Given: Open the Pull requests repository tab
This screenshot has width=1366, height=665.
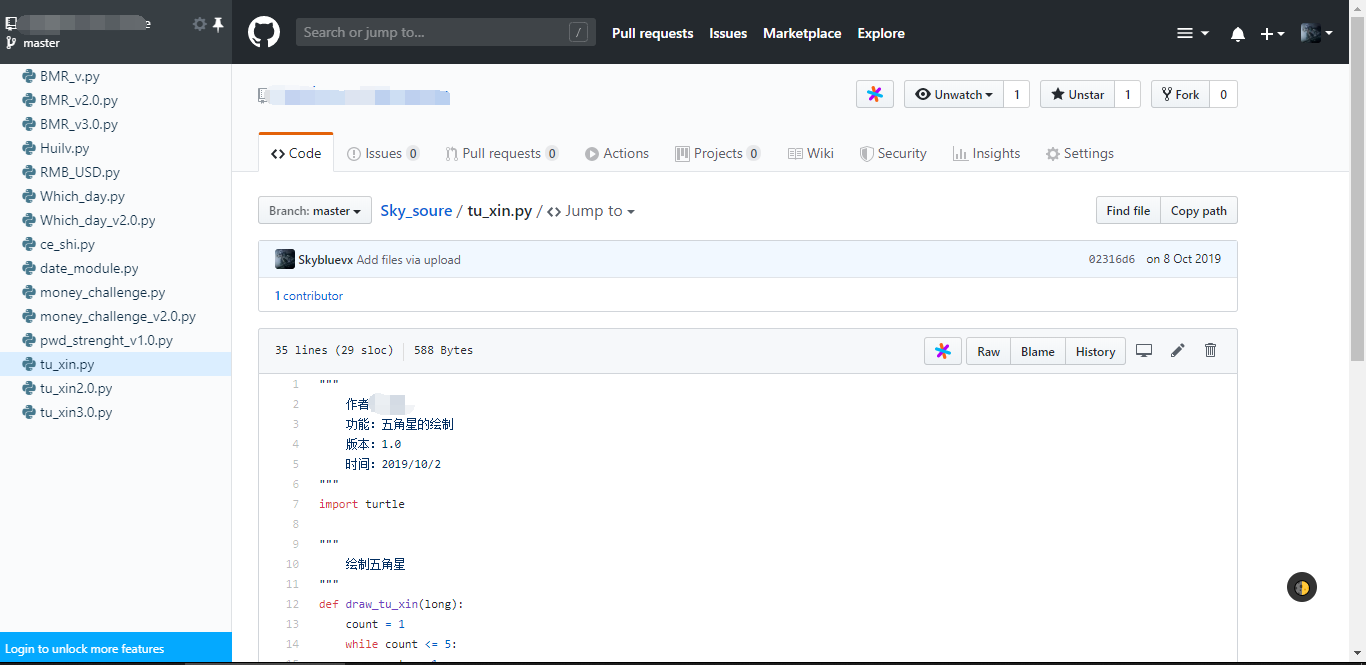Looking at the screenshot, I should click(x=501, y=154).
